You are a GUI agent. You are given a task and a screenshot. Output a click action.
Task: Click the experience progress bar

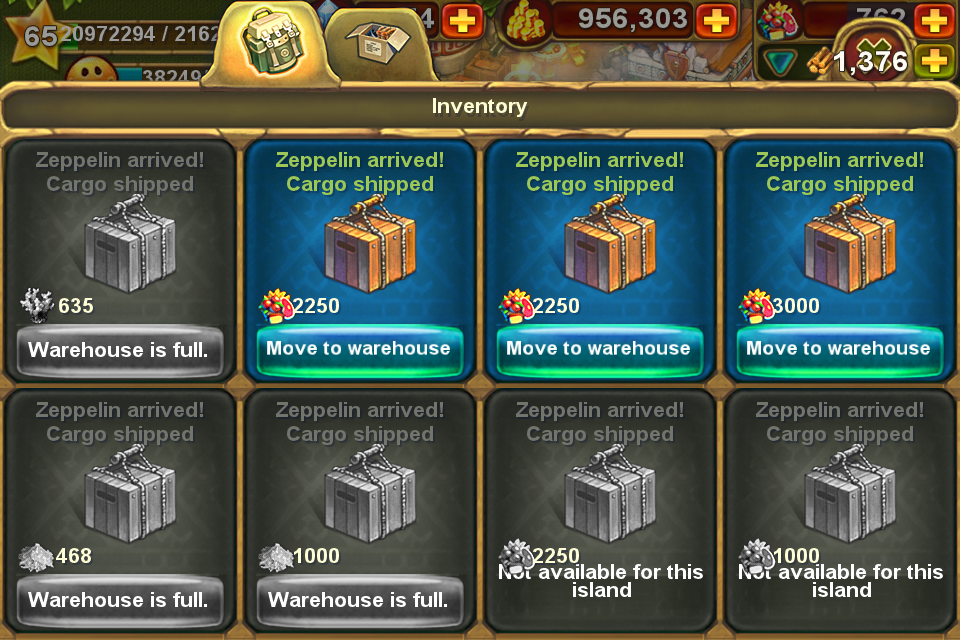[x=138, y=36]
